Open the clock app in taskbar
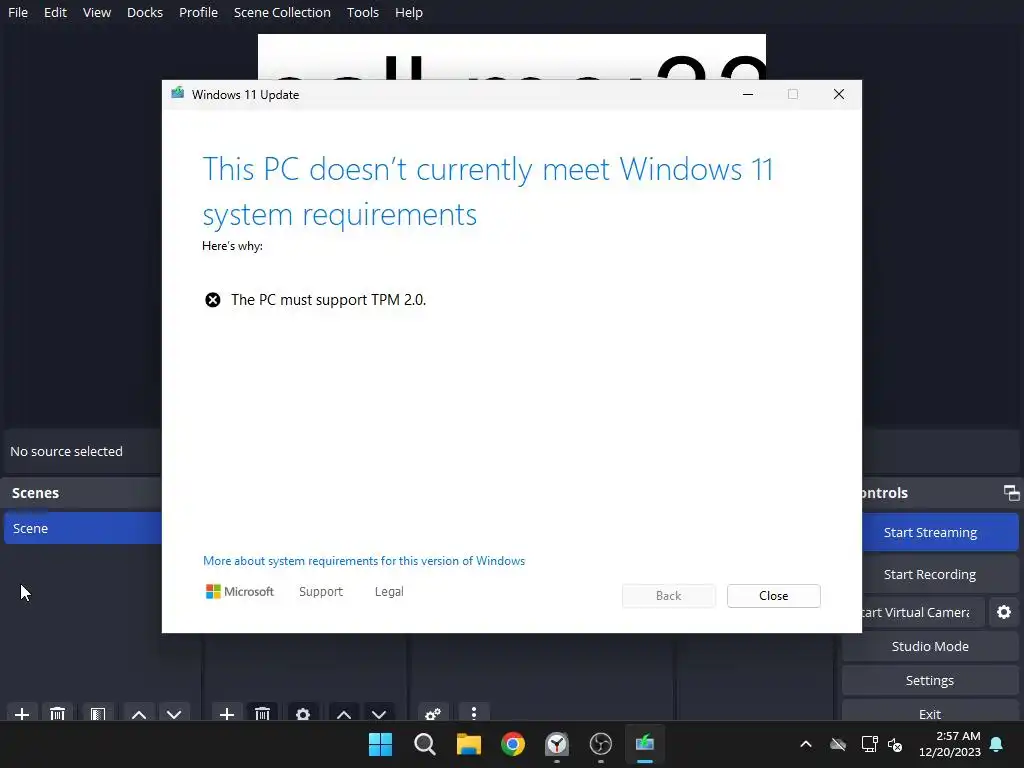This screenshot has height=768, width=1024. [557, 744]
